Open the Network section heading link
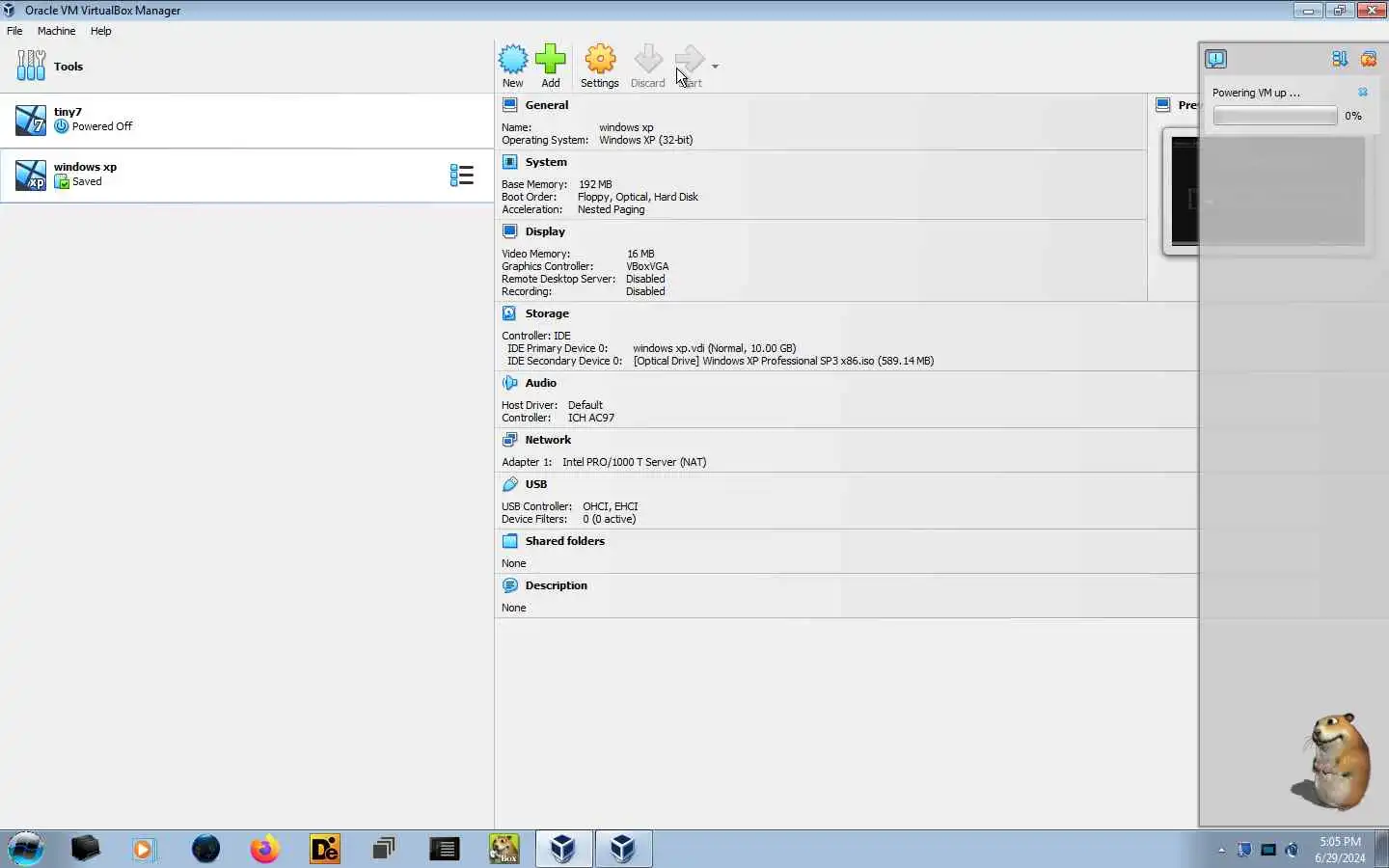The height and width of the screenshot is (868, 1389). click(548, 440)
